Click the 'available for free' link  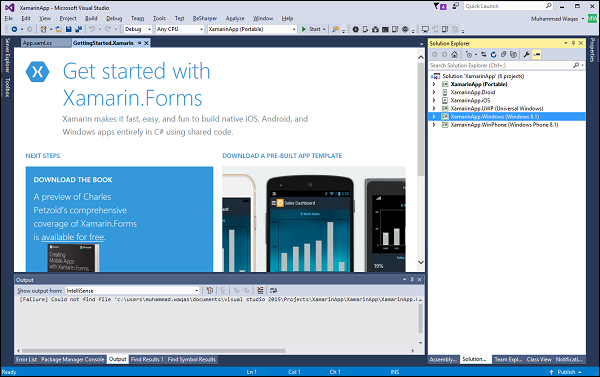click(73, 237)
